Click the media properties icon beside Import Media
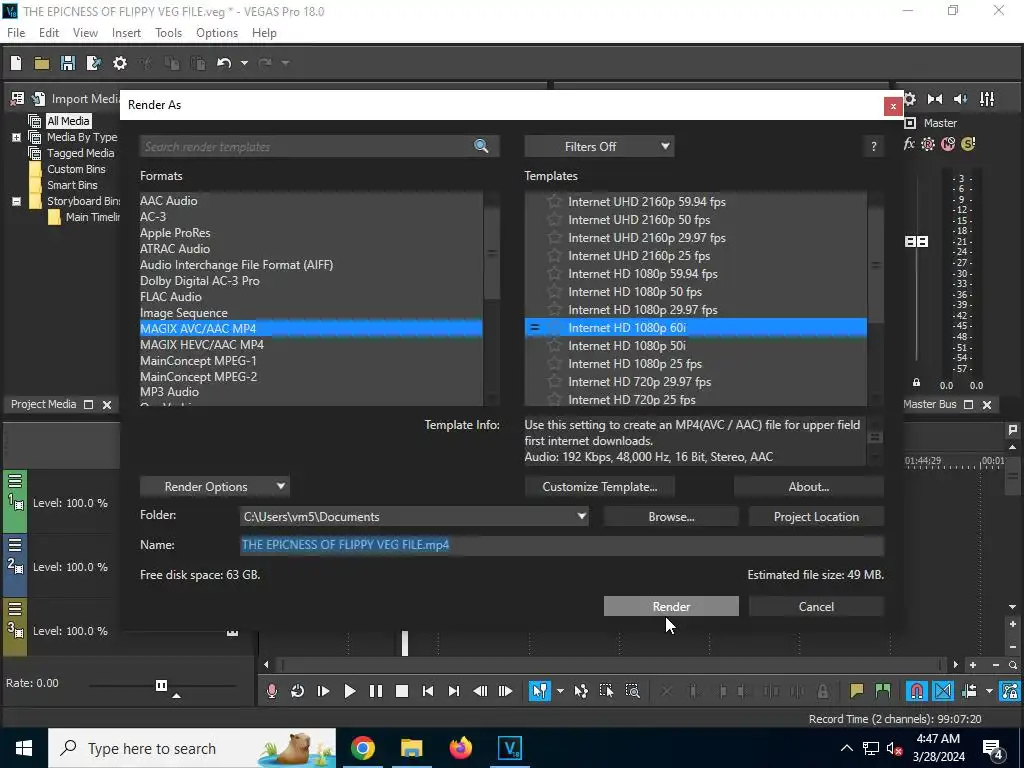 [x=17, y=99]
